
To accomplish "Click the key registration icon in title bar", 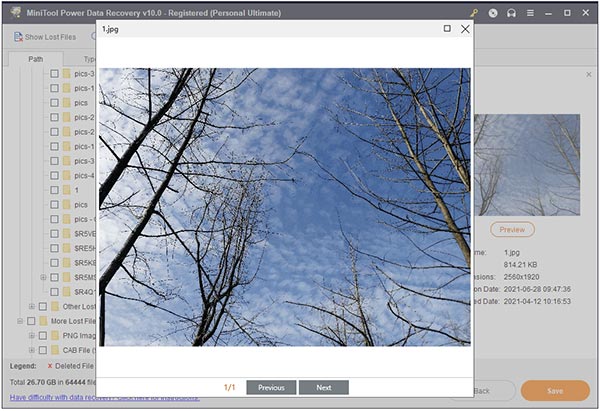I will click(x=473, y=13).
